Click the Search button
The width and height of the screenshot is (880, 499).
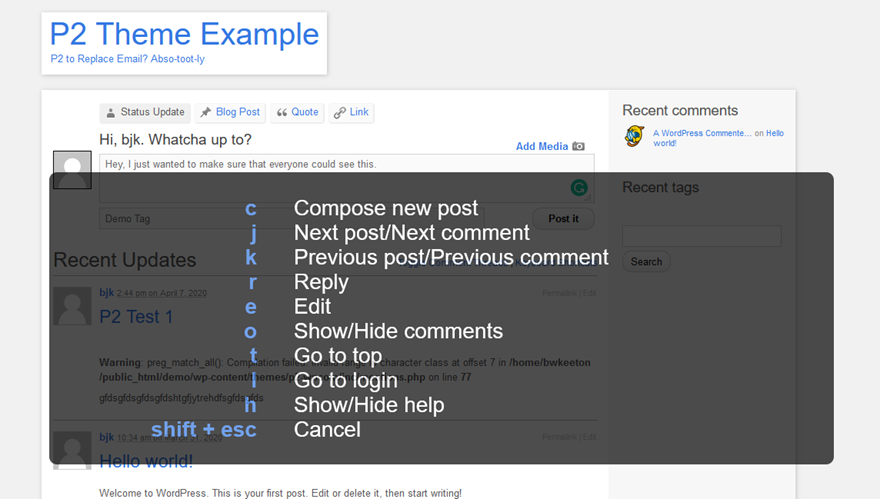tap(646, 262)
